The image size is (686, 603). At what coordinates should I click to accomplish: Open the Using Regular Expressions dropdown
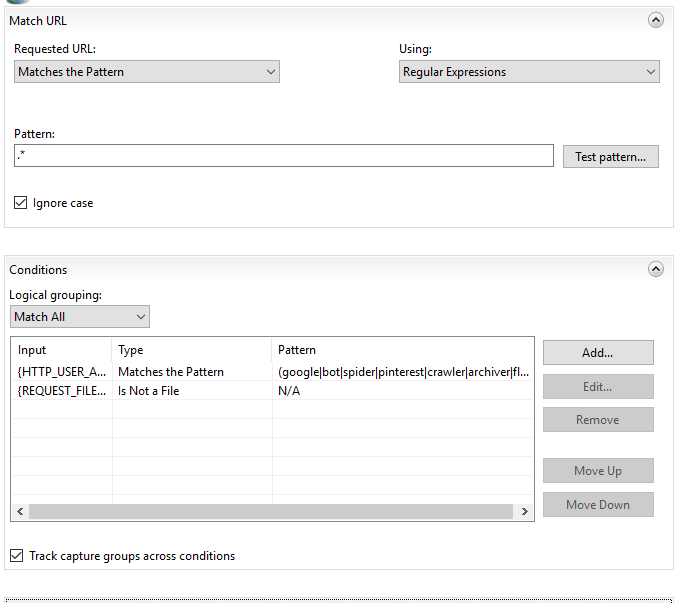click(x=529, y=72)
